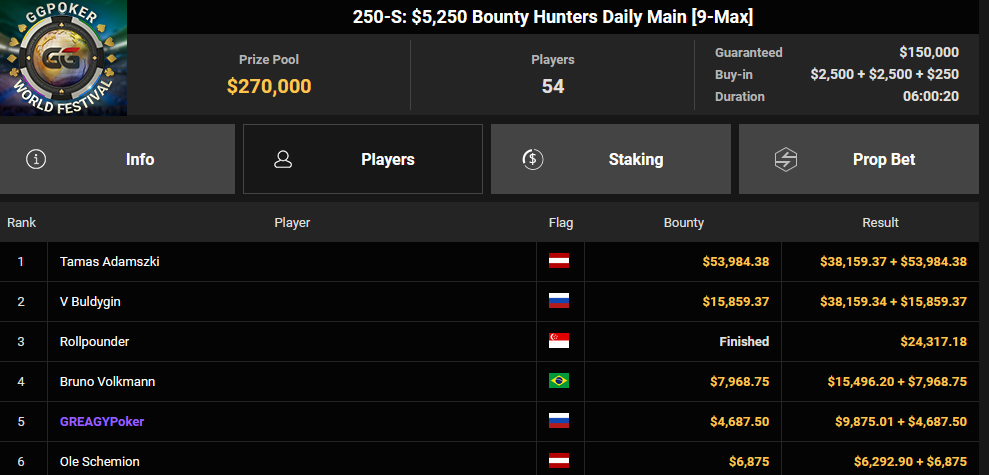Switch to the Staking tab
Screen dimensions: 989x475
(611, 159)
